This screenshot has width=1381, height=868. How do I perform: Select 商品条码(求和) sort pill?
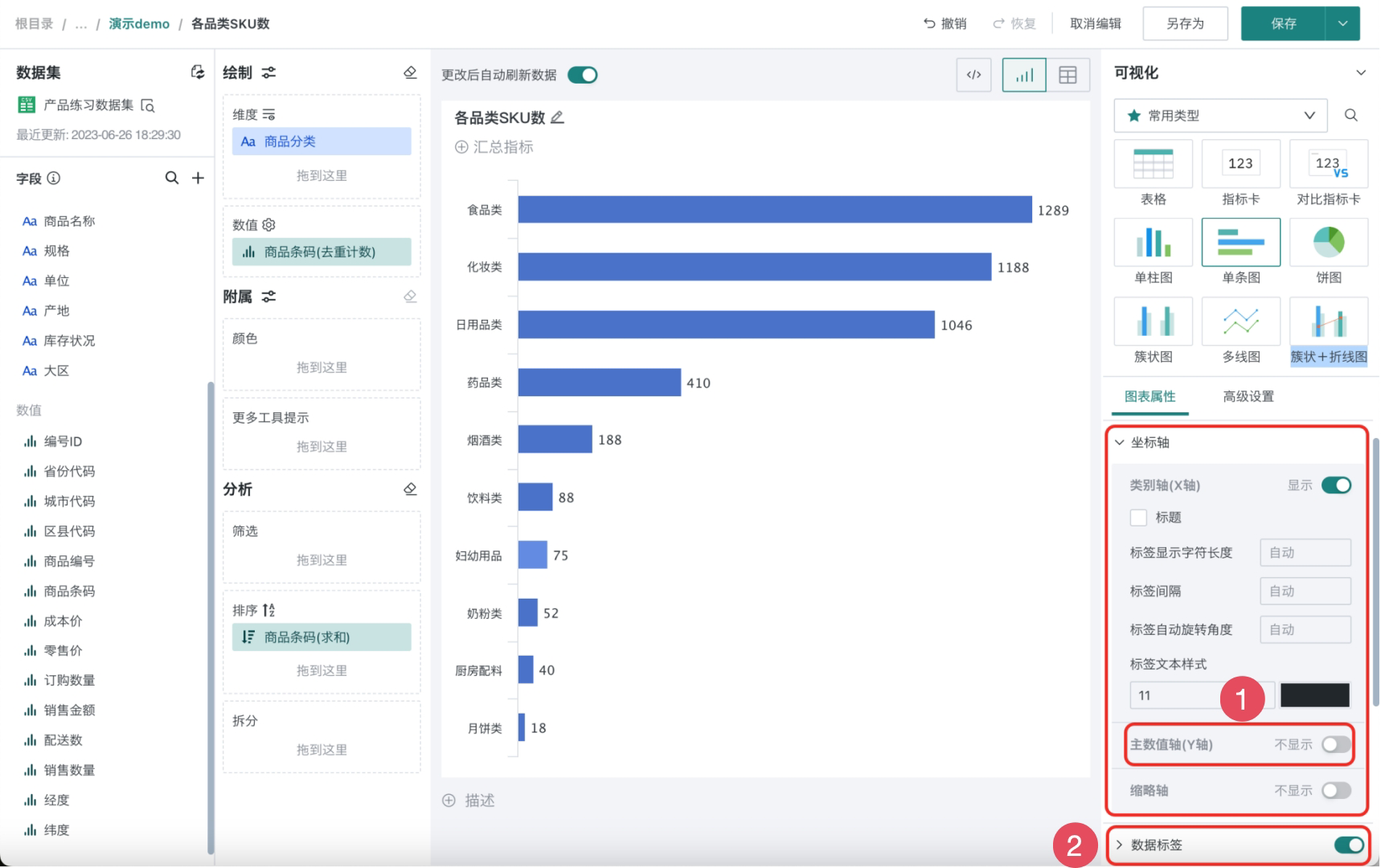322,637
